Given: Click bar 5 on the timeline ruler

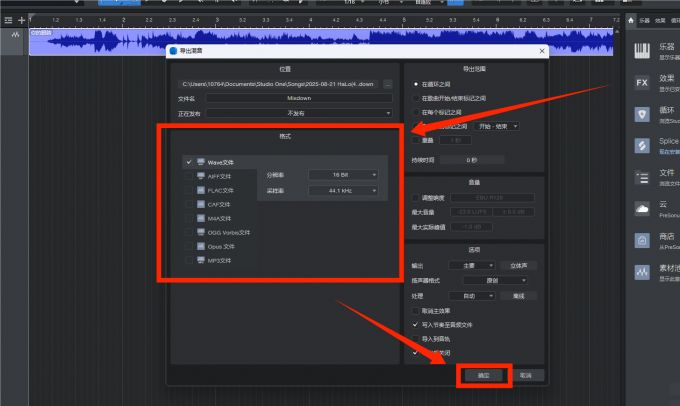Looking at the screenshot, I should click(x=404, y=20).
